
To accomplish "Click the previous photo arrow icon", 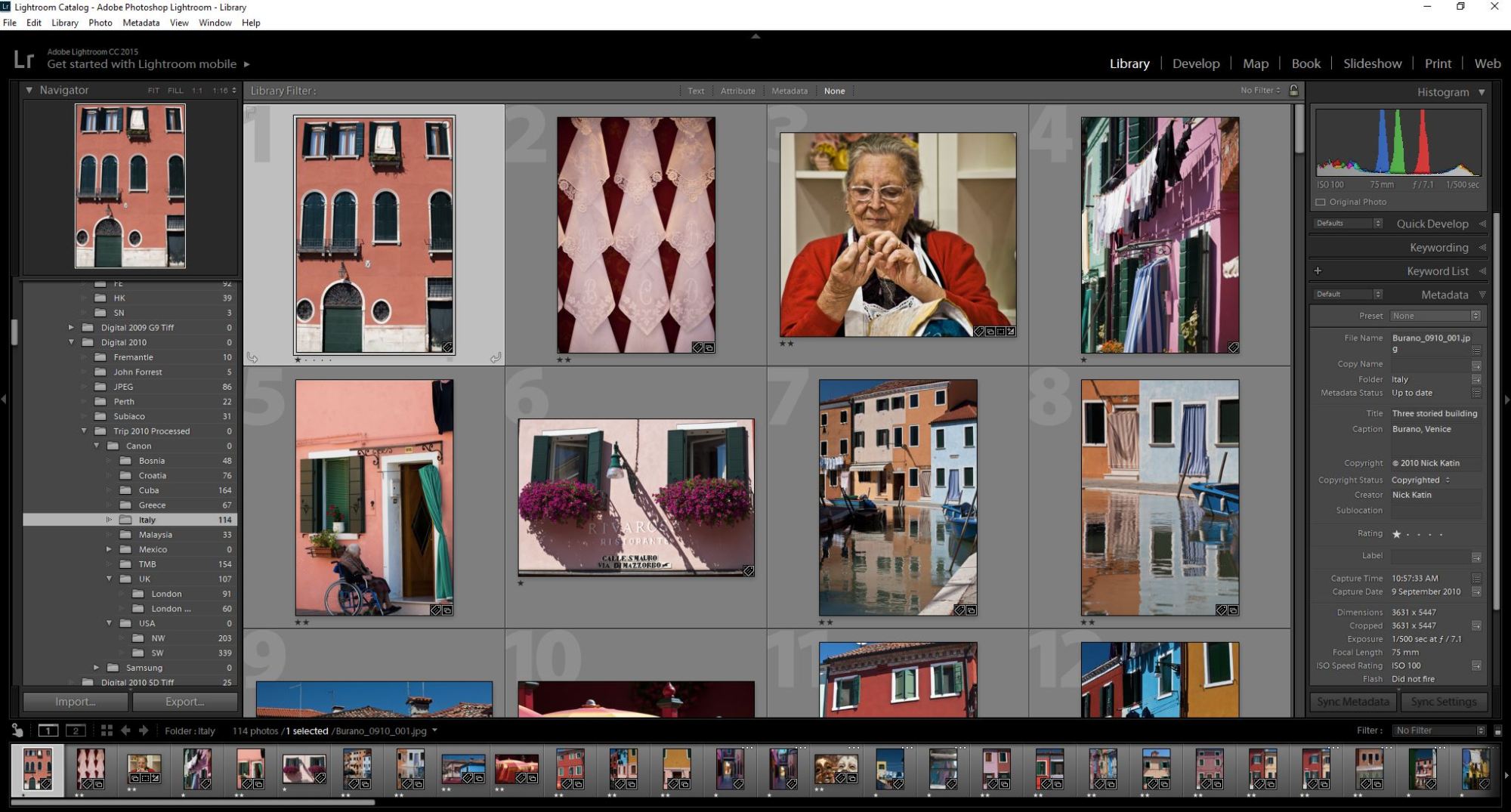I will click(x=126, y=730).
